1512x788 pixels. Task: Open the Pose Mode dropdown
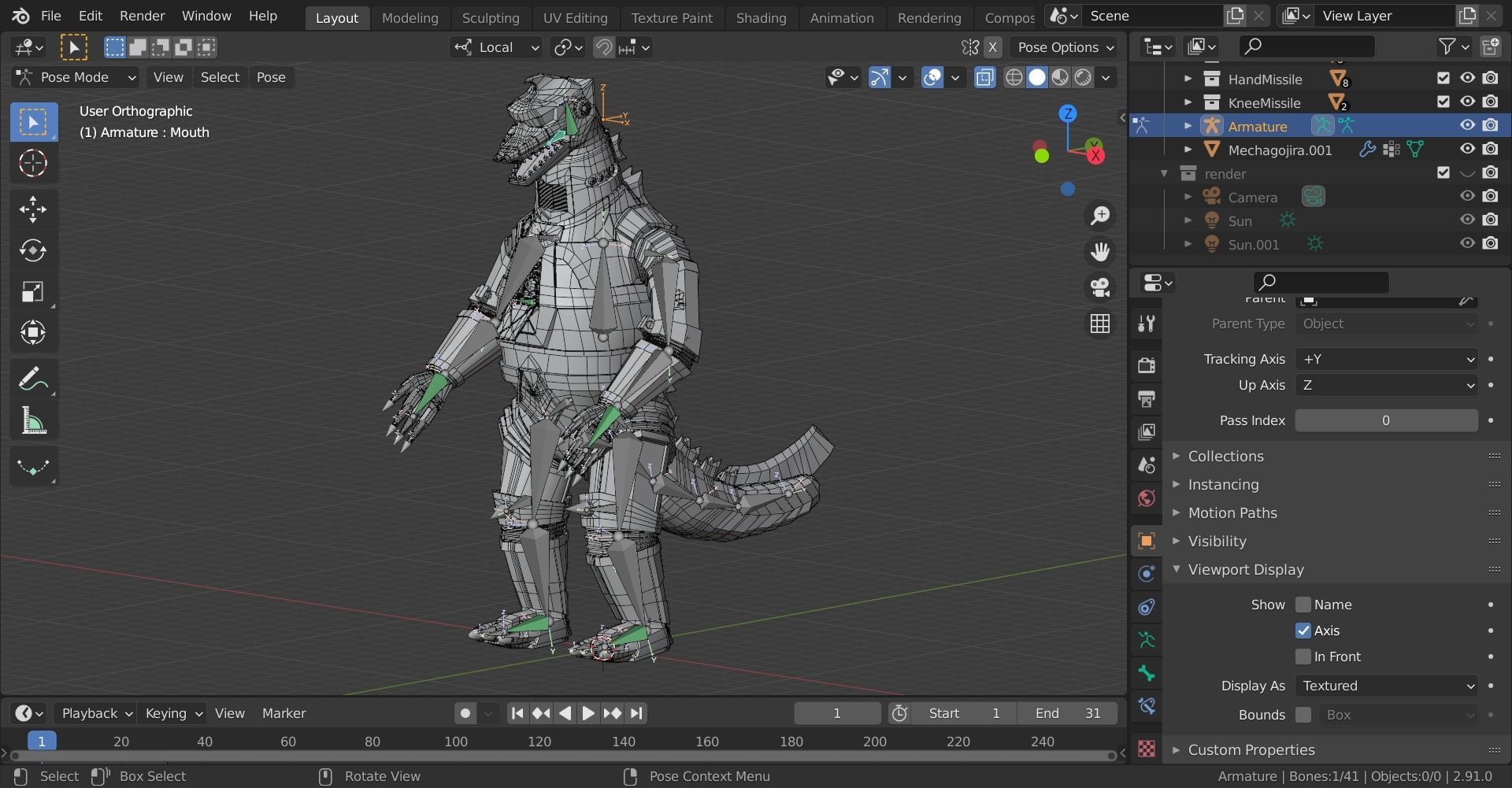pos(76,77)
